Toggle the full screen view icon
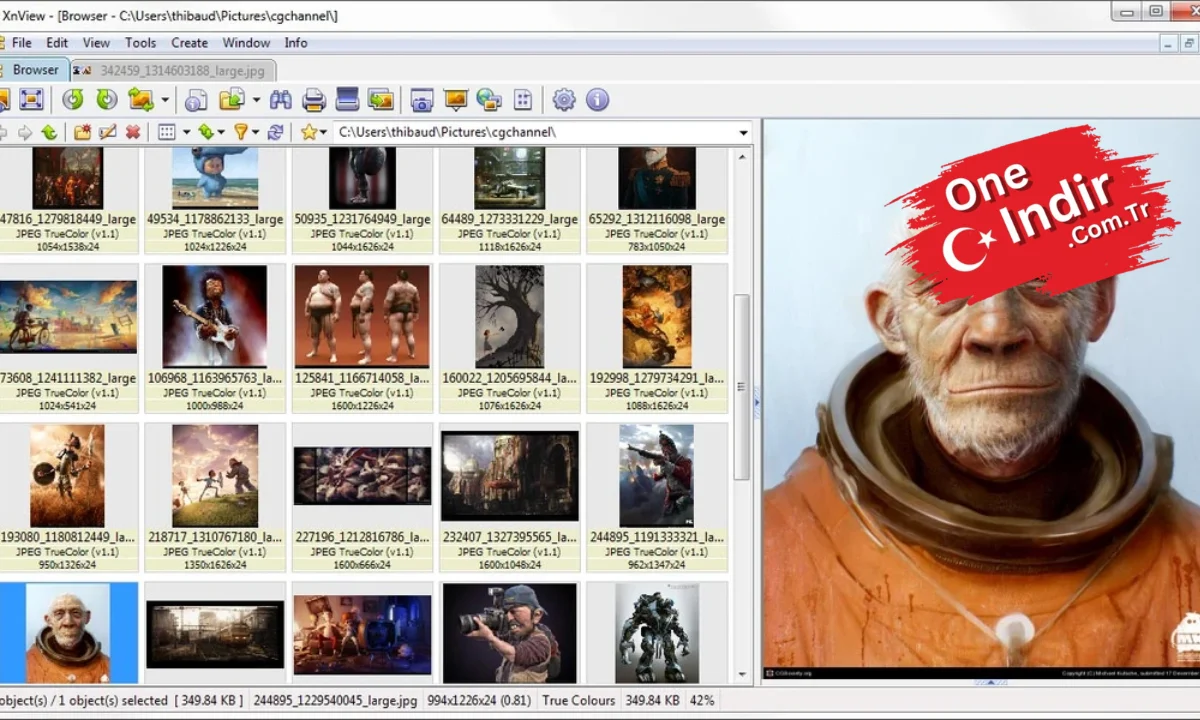Image resolution: width=1200 pixels, height=720 pixels. (32, 99)
